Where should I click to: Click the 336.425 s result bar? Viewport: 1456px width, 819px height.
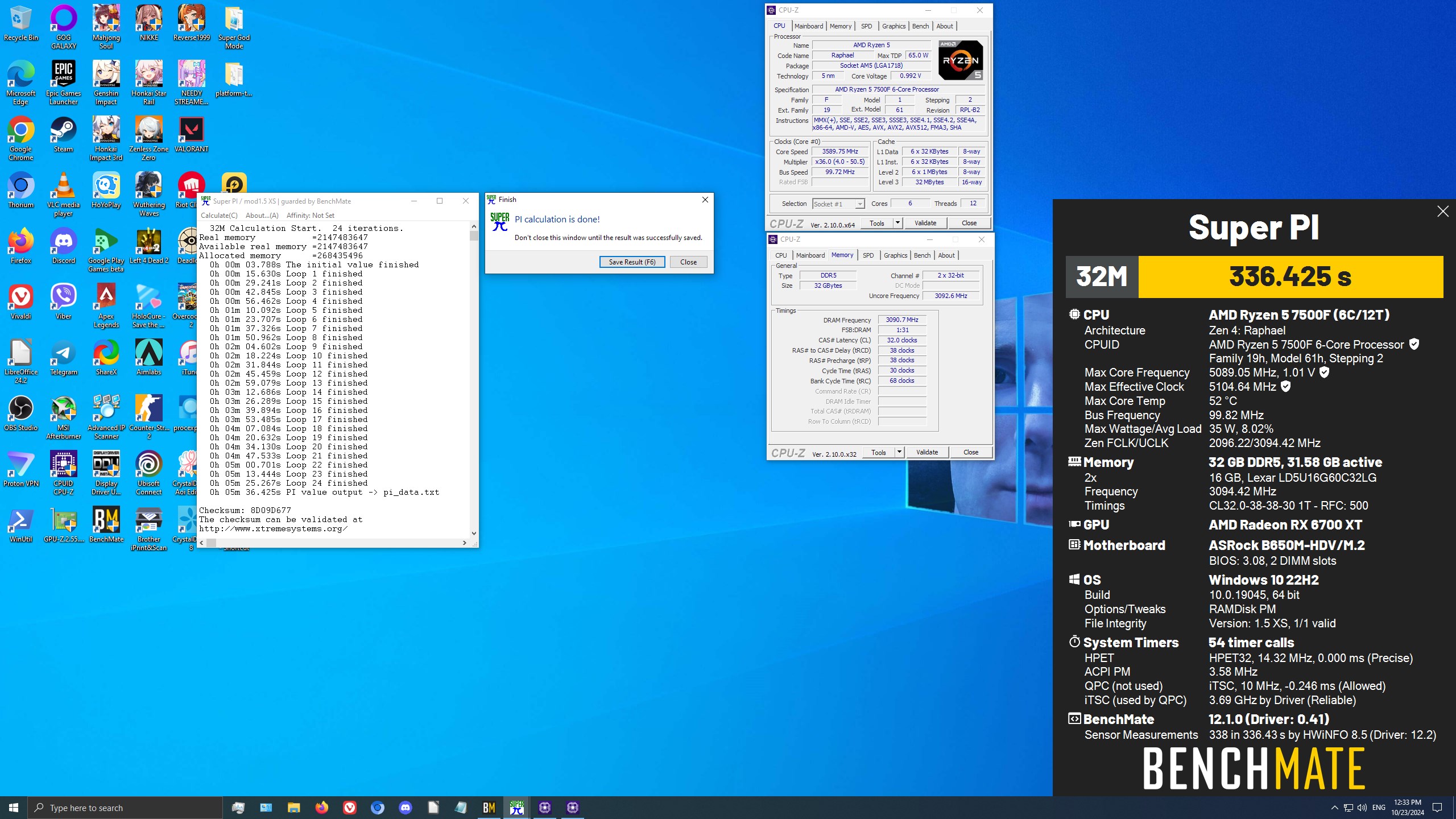click(x=1290, y=277)
